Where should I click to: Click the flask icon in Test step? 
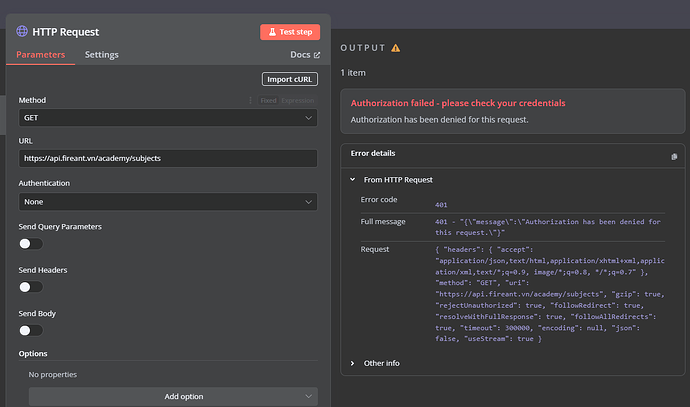coord(272,32)
